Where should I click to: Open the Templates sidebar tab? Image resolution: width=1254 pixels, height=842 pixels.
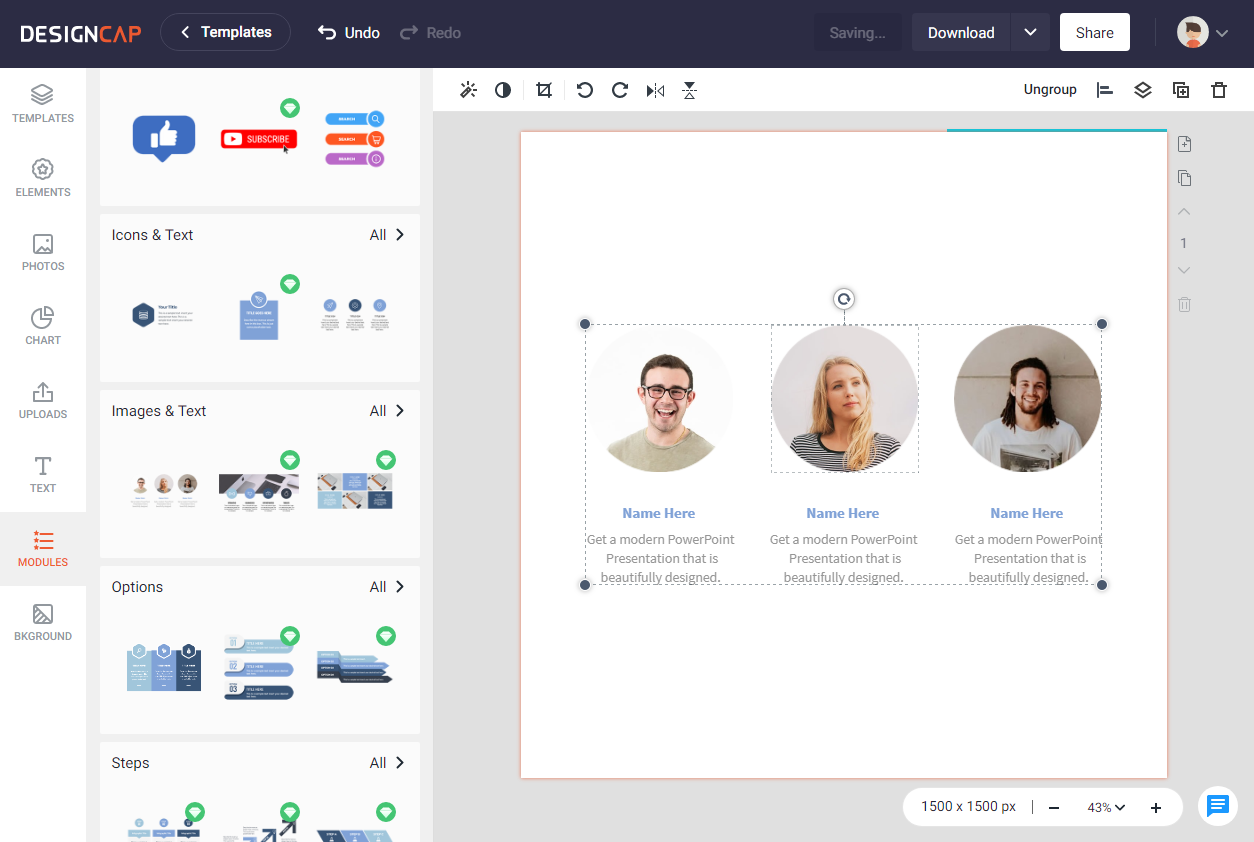(43, 104)
